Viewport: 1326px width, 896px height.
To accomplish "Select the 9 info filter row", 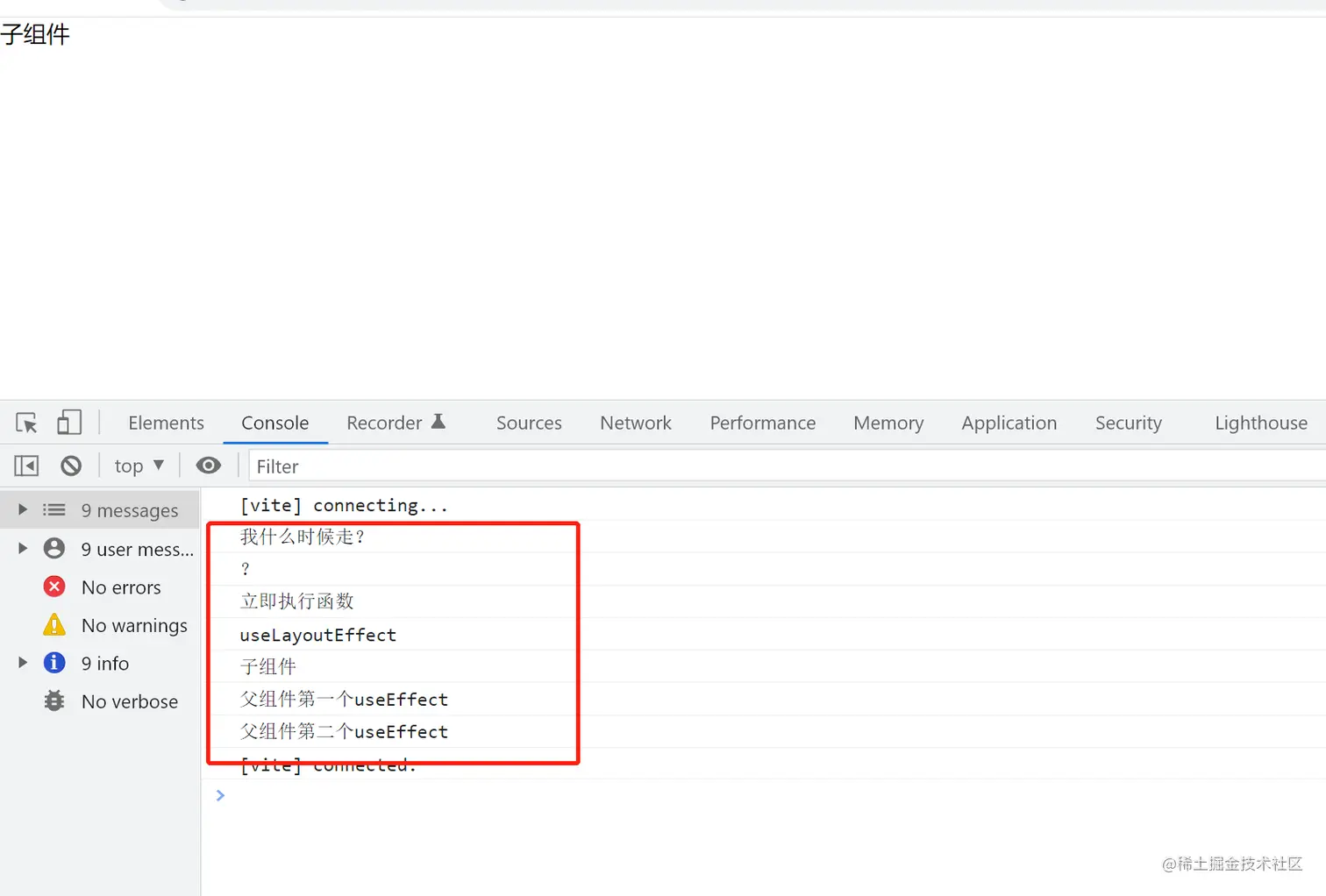I will point(100,663).
